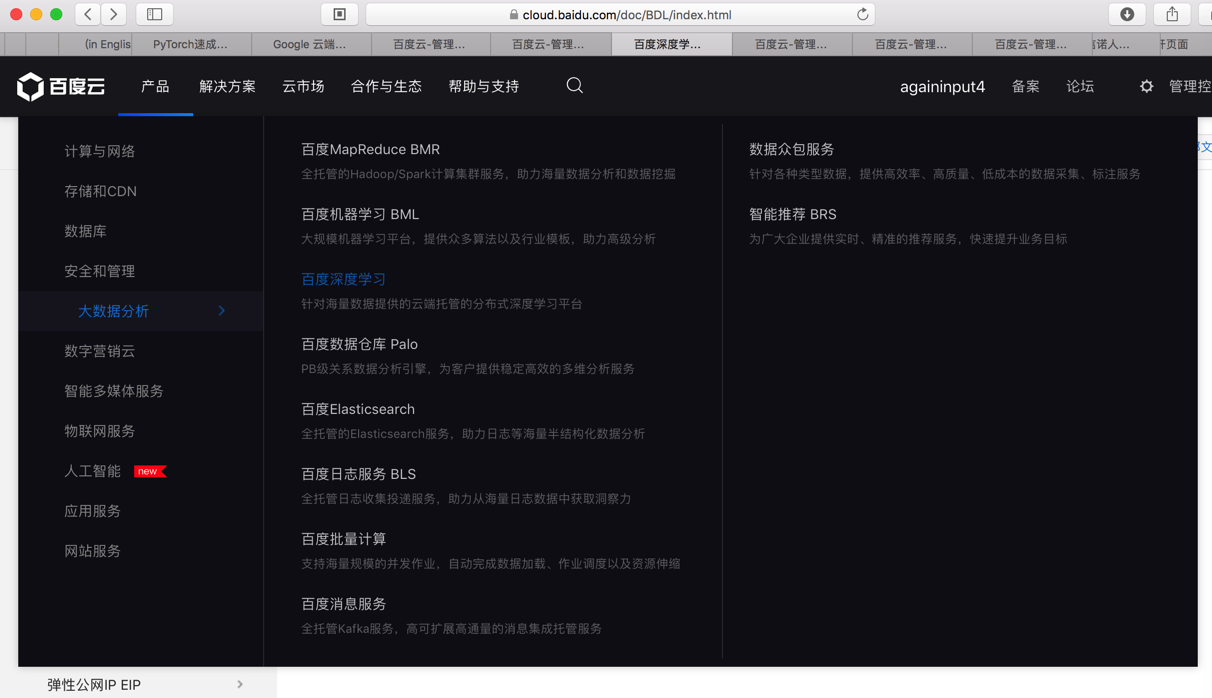
Task: Click the reader view toolbar icon
Action: [340, 14]
